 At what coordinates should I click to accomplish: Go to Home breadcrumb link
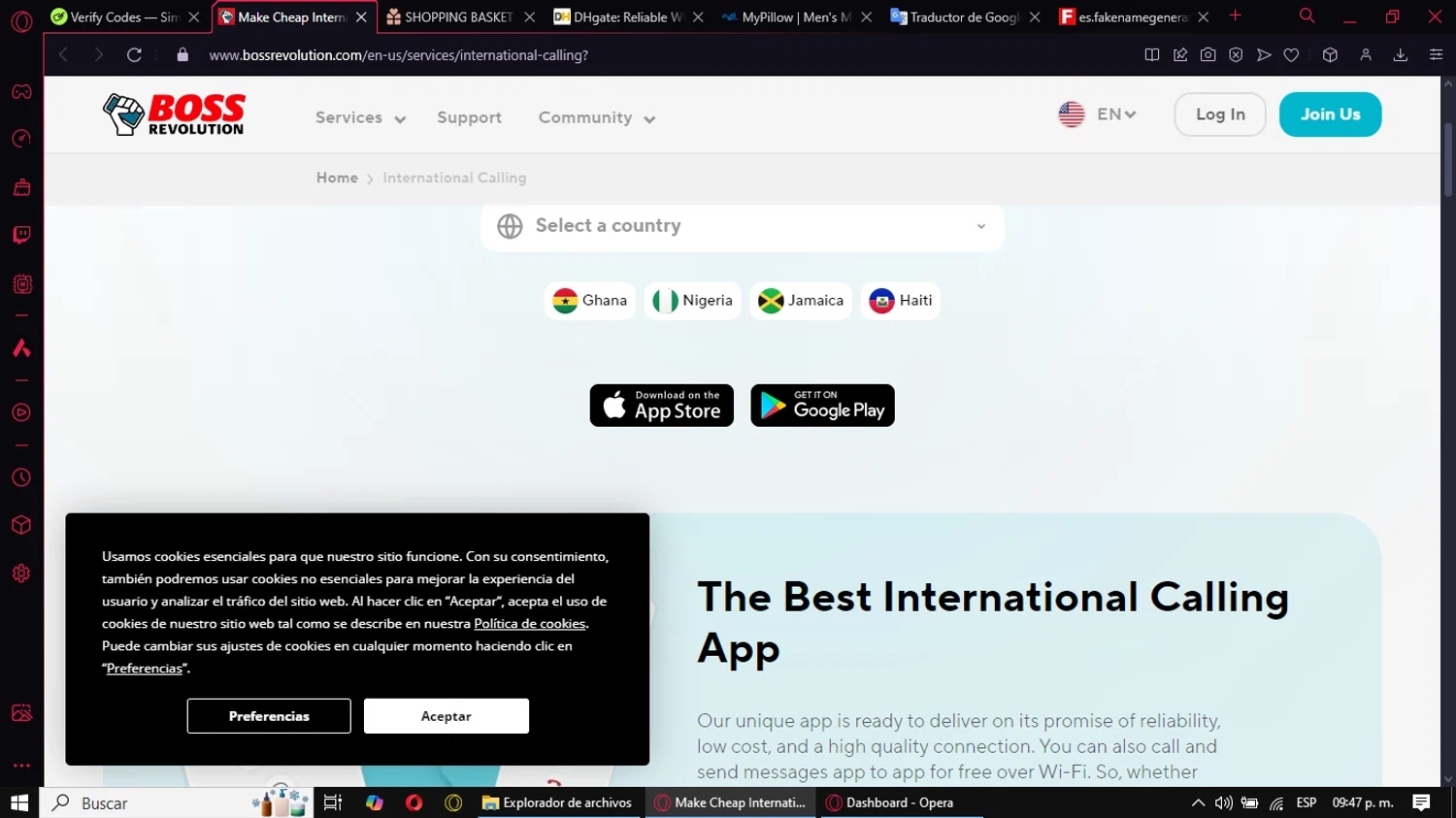(337, 178)
